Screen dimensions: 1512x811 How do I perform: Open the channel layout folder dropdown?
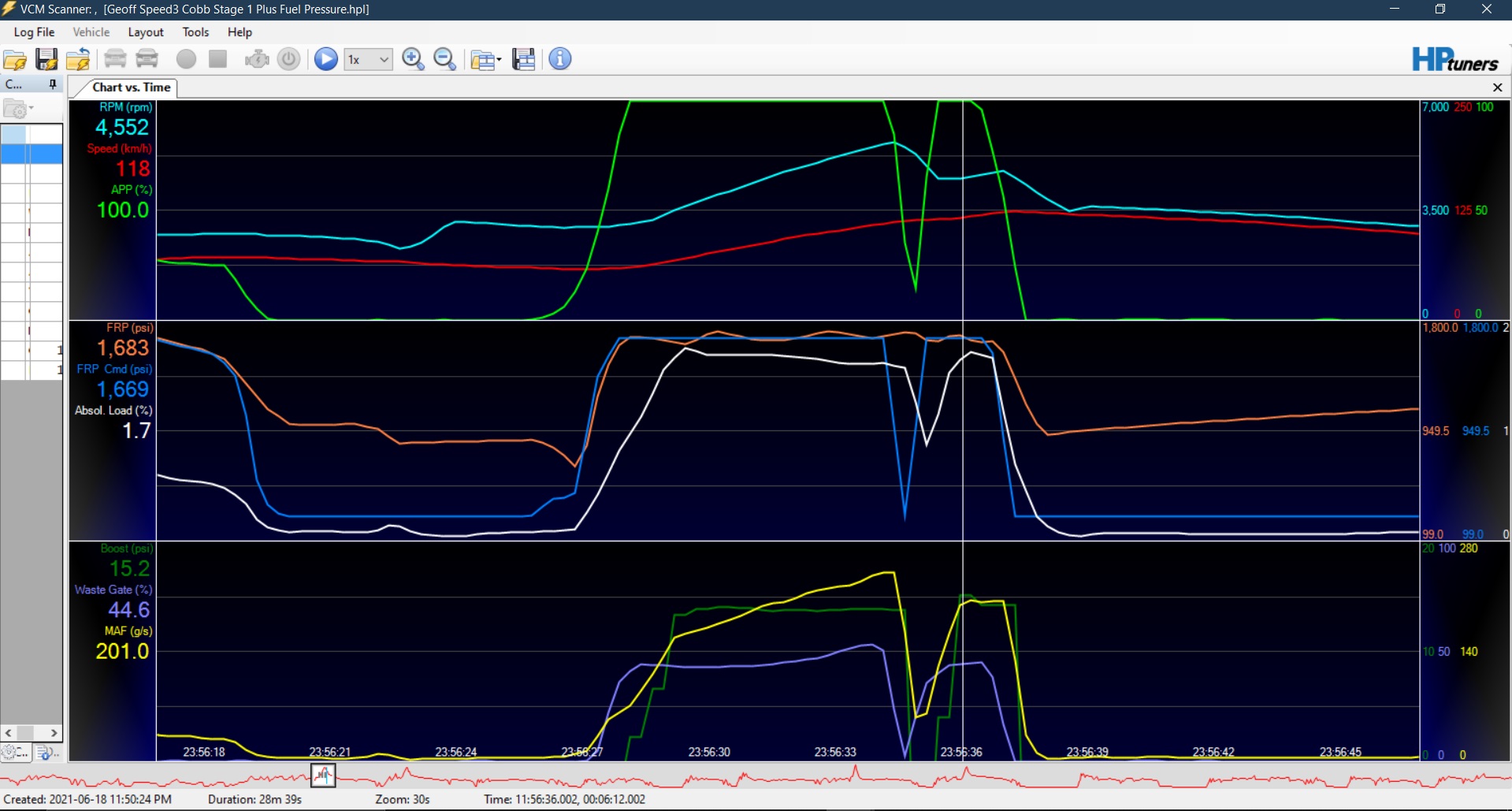tap(485, 60)
